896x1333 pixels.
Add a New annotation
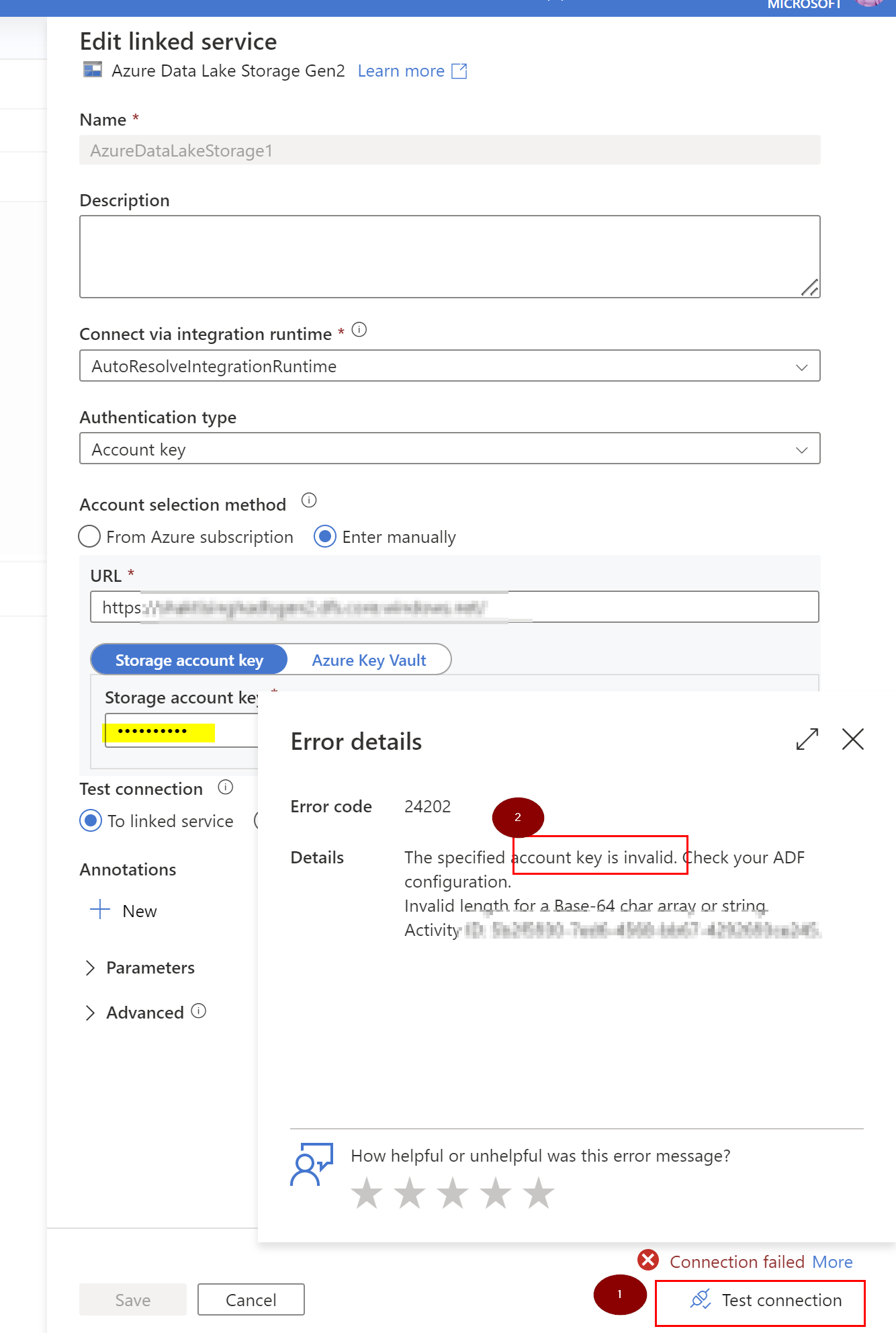point(124,911)
